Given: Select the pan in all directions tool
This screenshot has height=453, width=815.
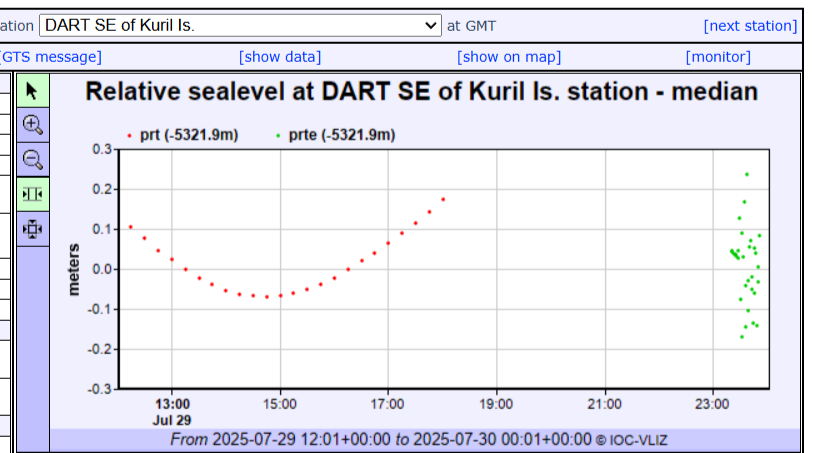Looking at the screenshot, I should point(33,229).
